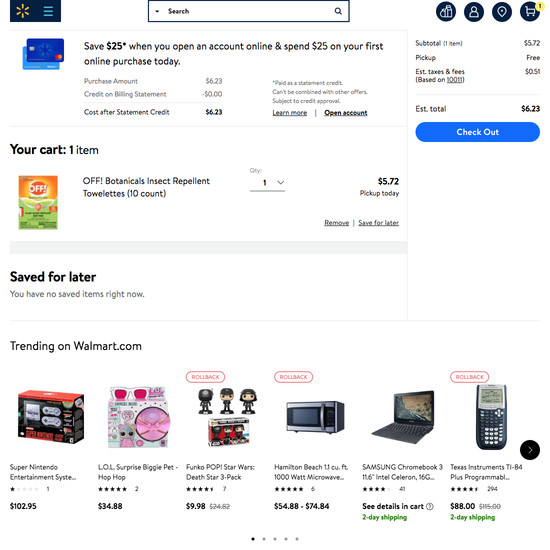Click the info icon beside See details in cart
Screen dimensions: 550x550
pyautogui.click(x=430, y=506)
